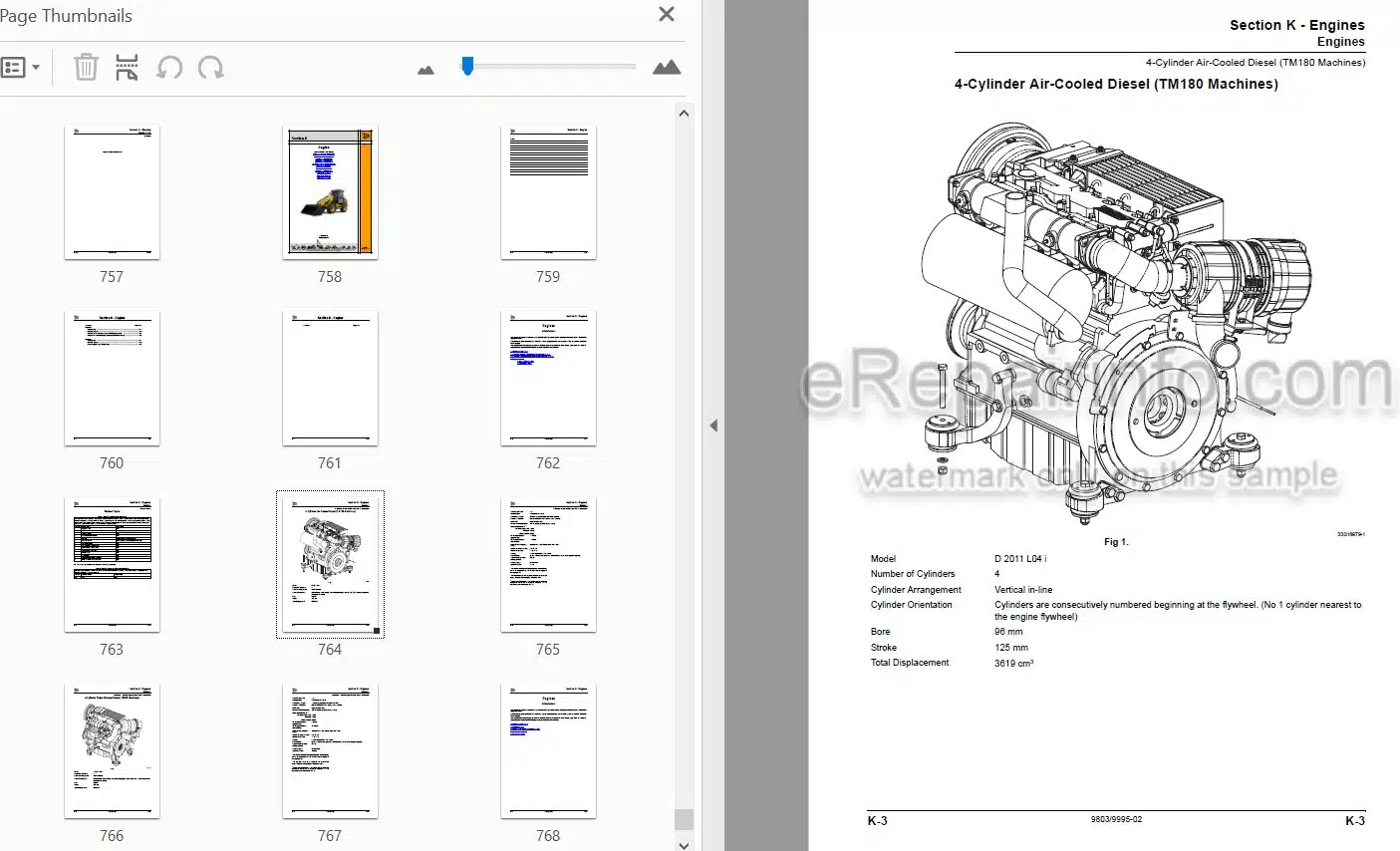Select page 758 thumbnail with loader image

(330, 192)
